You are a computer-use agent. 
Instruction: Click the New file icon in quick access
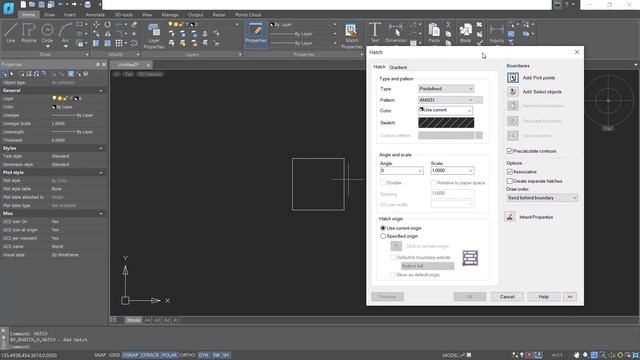point(23,4)
